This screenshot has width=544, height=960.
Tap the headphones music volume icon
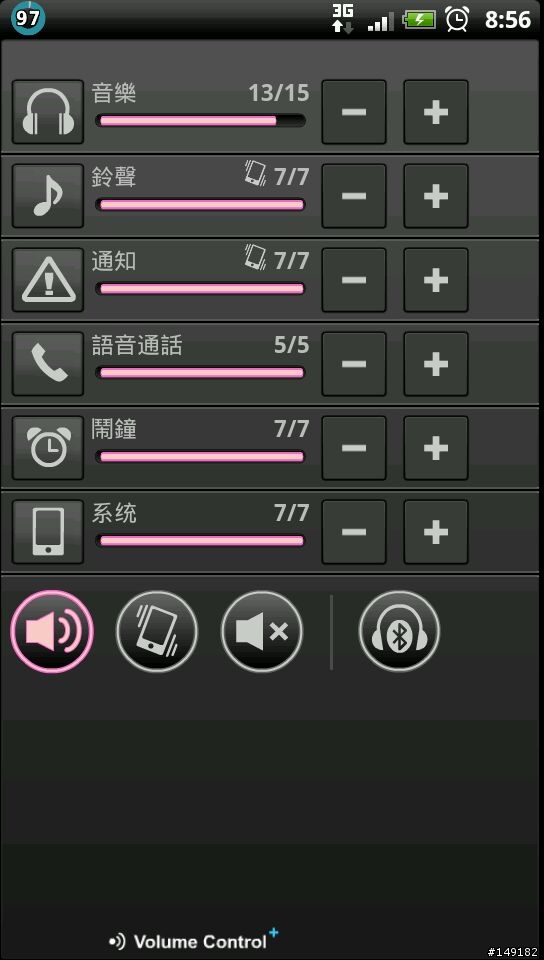[48, 112]
